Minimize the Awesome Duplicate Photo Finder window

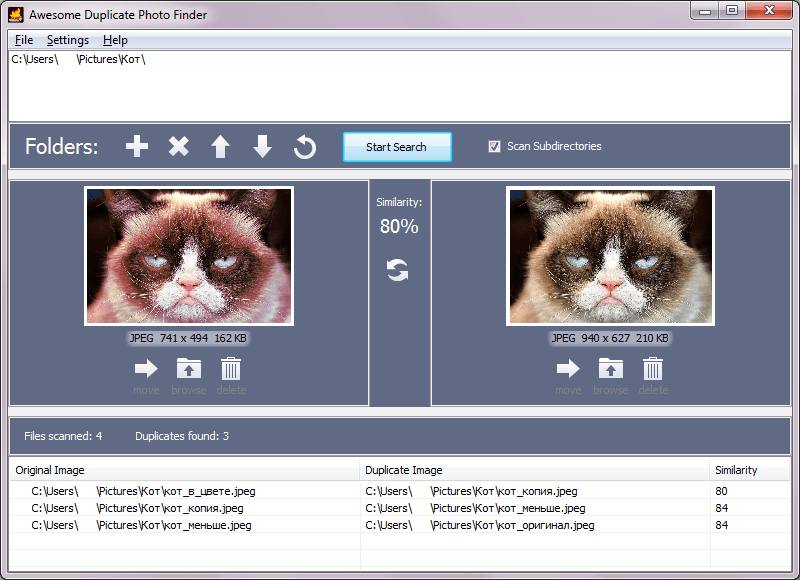point(705,11)
